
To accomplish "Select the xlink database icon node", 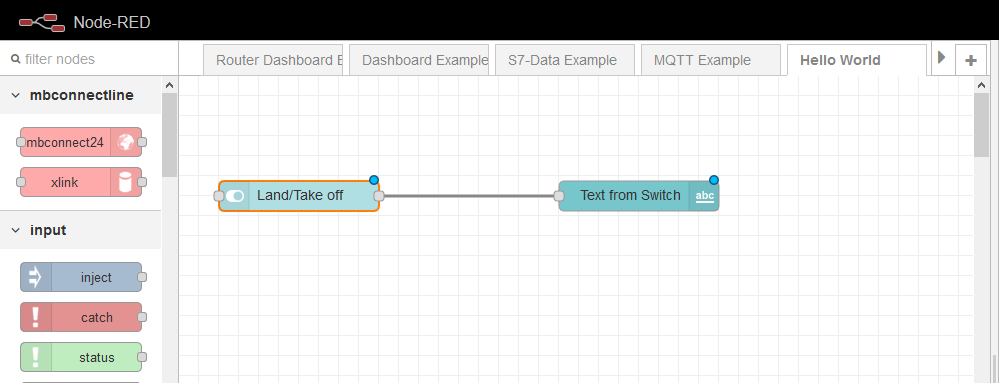I will tap(126, 182).
